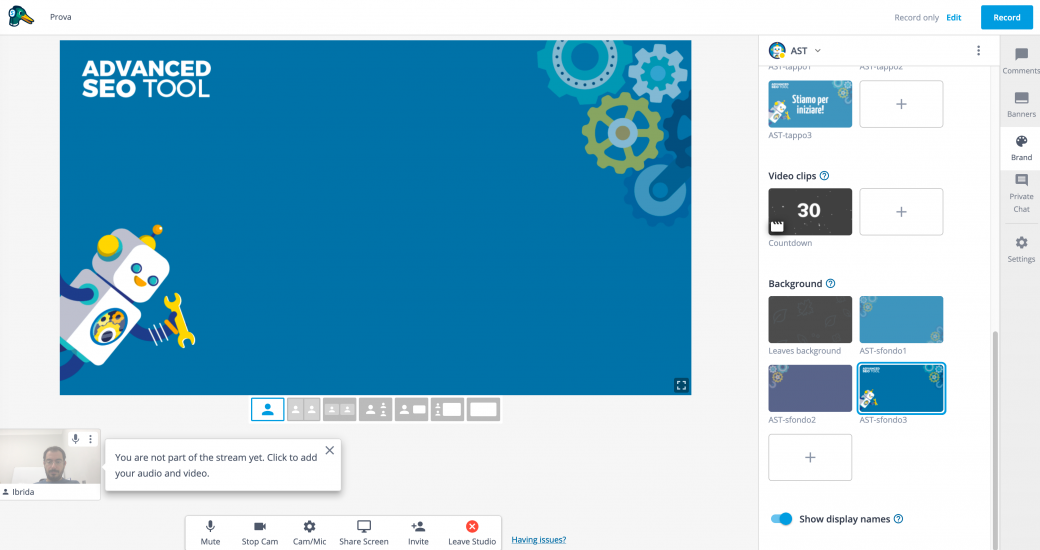Mute the microphone in bottom toolbar
Image resolution: width=1040 pixels, height=550 pixels.
click(x=210, y=533)
